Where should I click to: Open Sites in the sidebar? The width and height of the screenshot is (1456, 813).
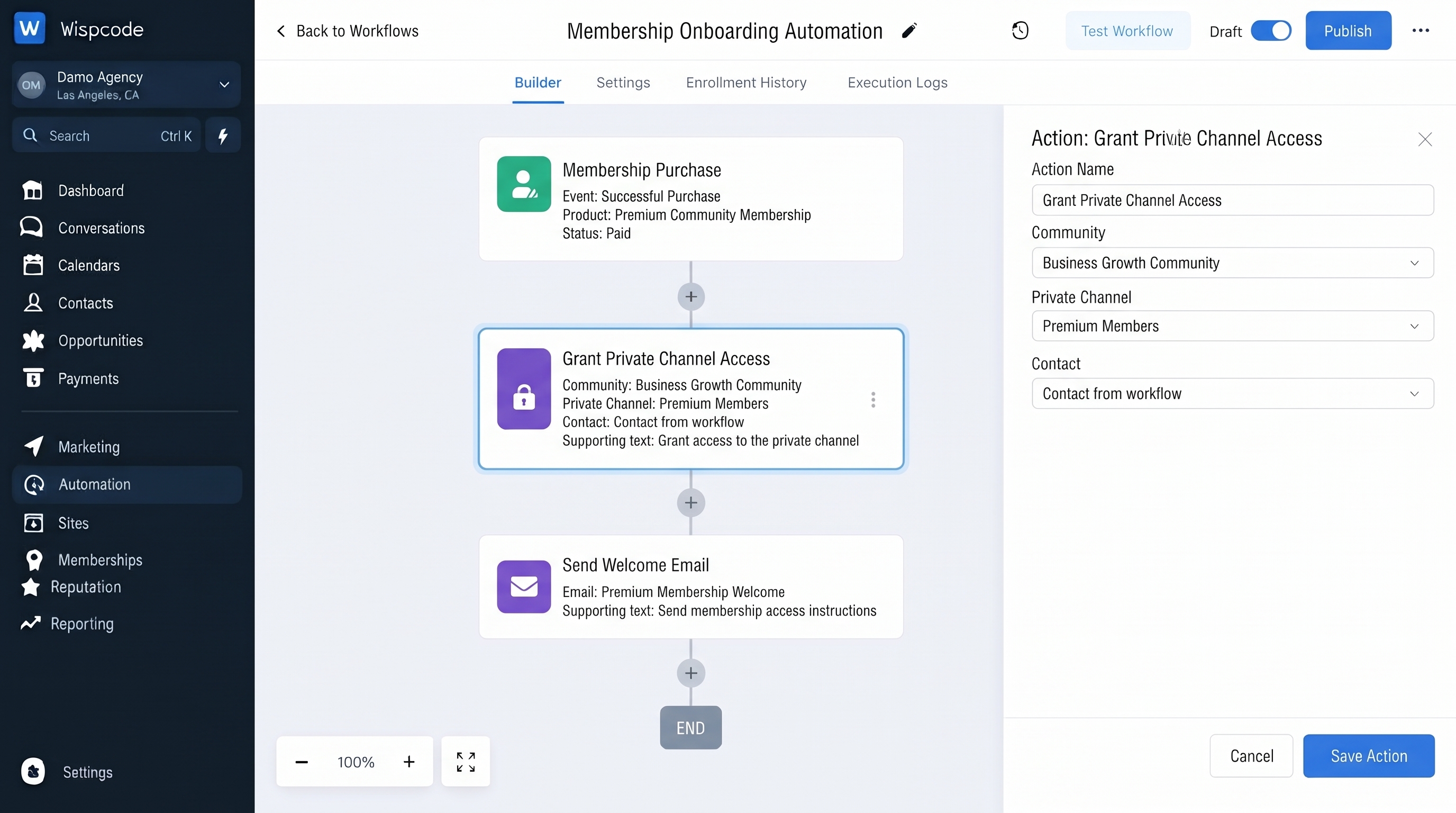tap(56, 523)
